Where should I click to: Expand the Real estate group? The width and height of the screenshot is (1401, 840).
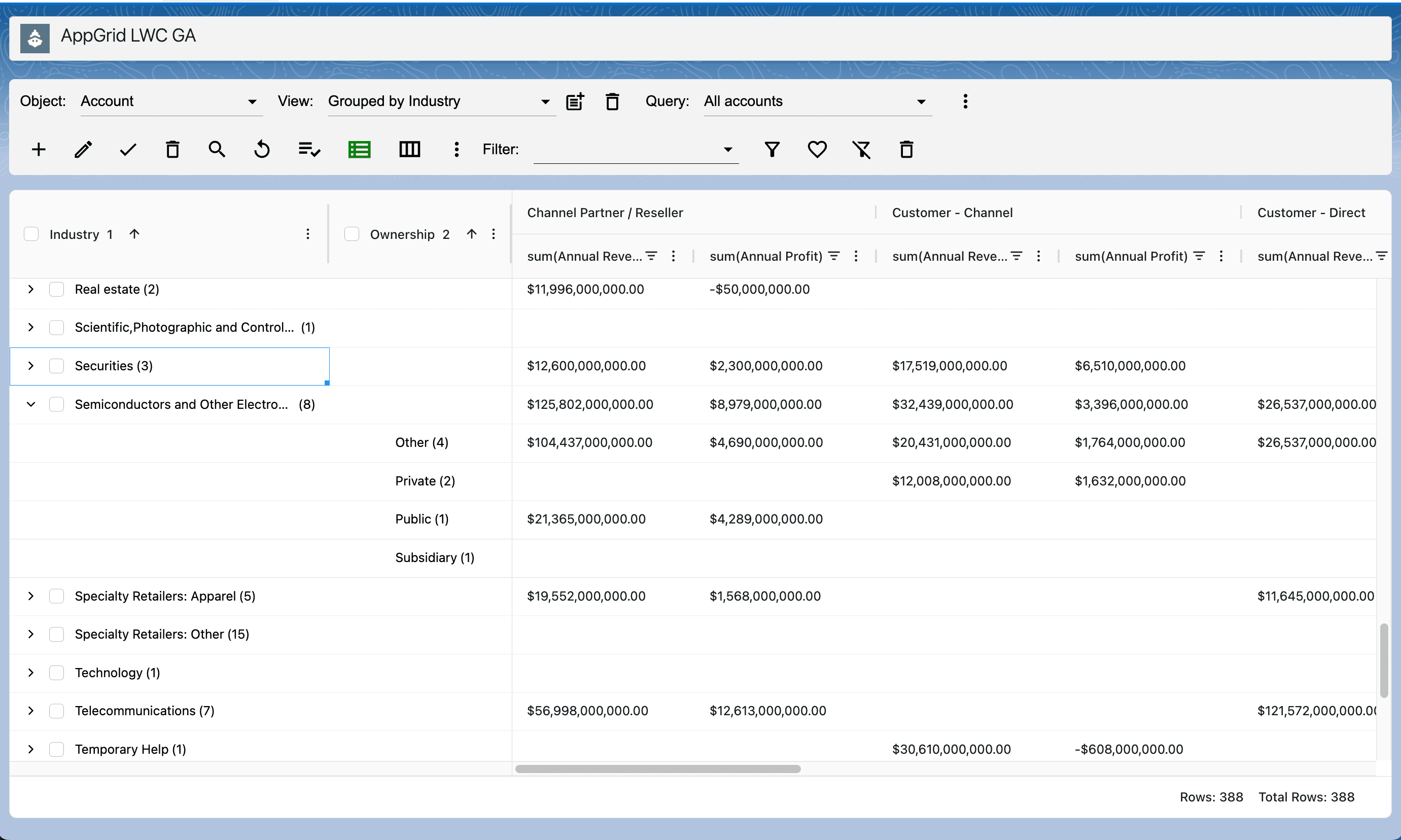click(x=31, y=289)
